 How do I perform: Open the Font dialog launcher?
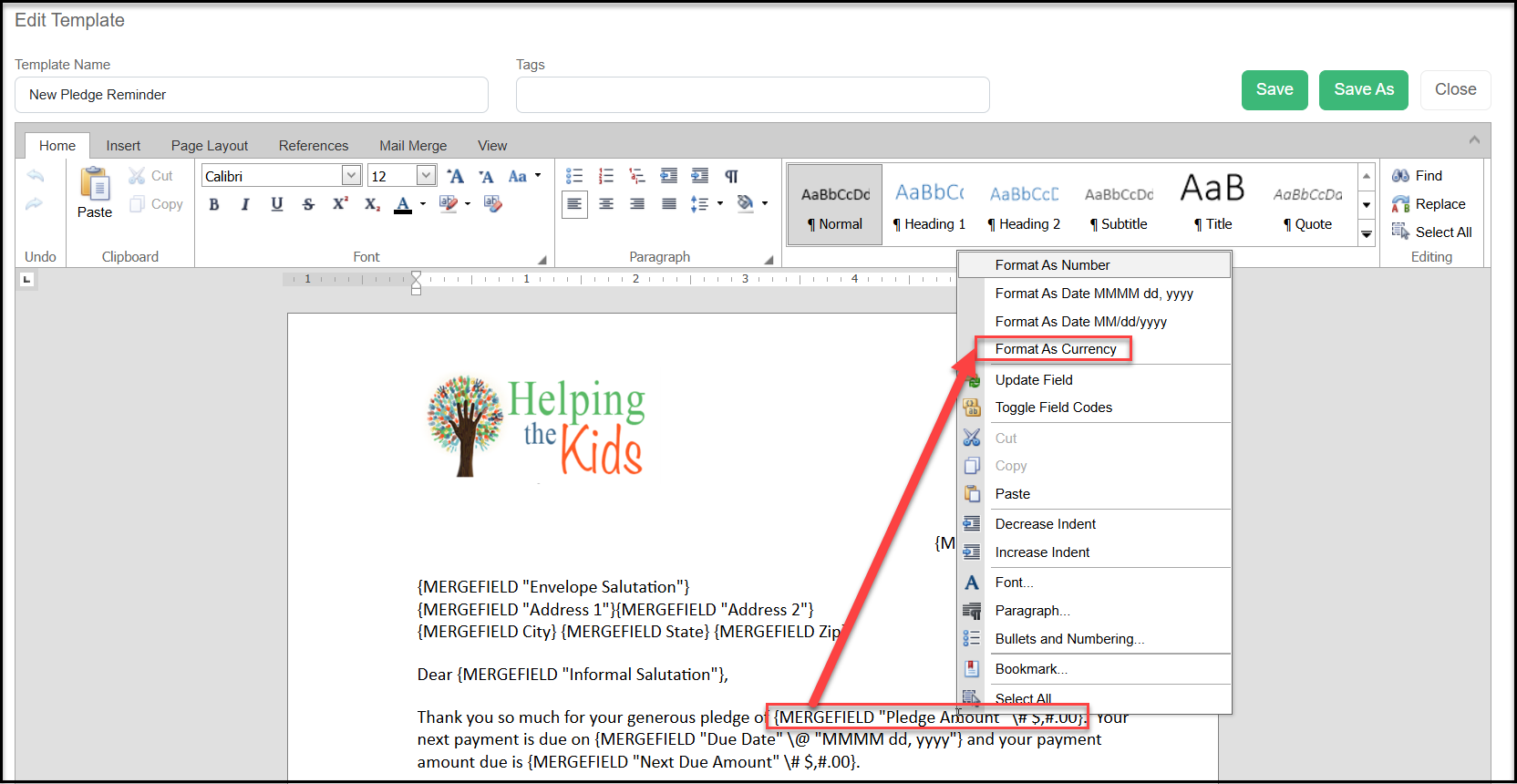tap(542, 260)
